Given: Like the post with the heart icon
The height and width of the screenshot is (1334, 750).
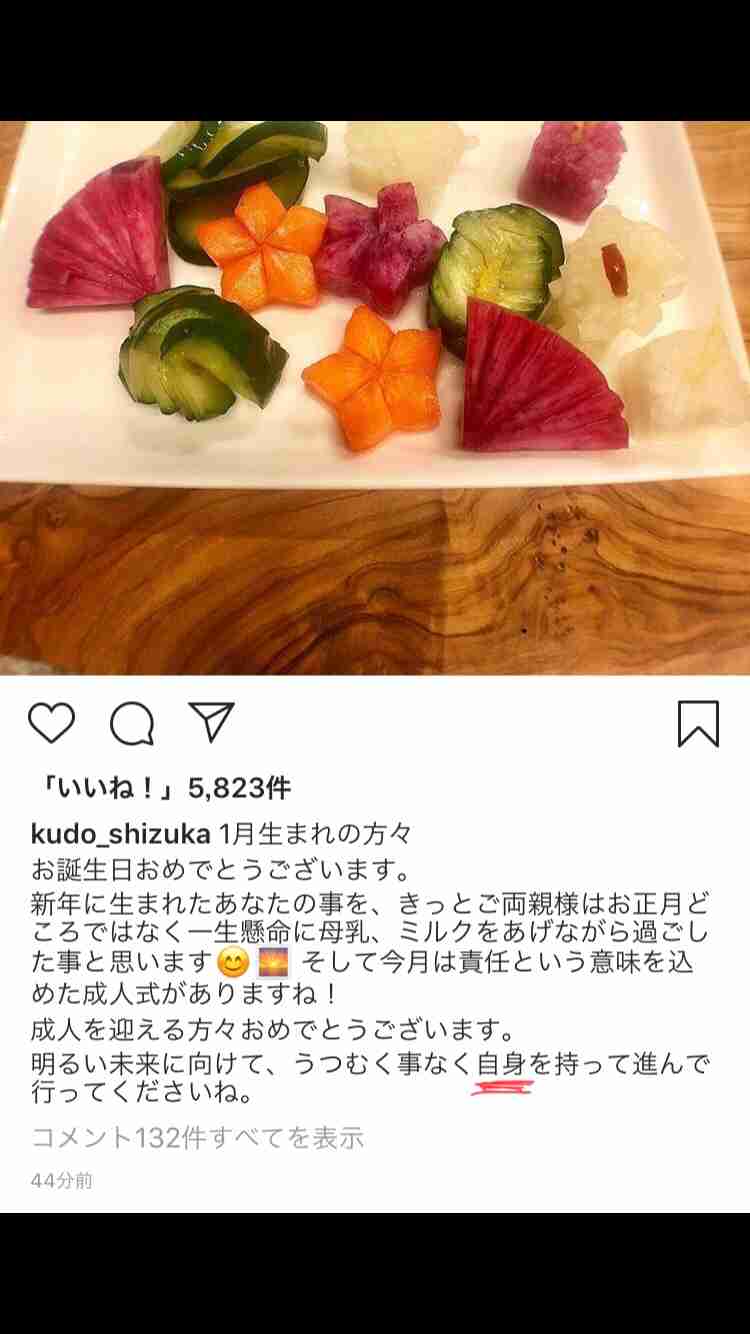Looking at the screenshot, I should coord(51,723).
